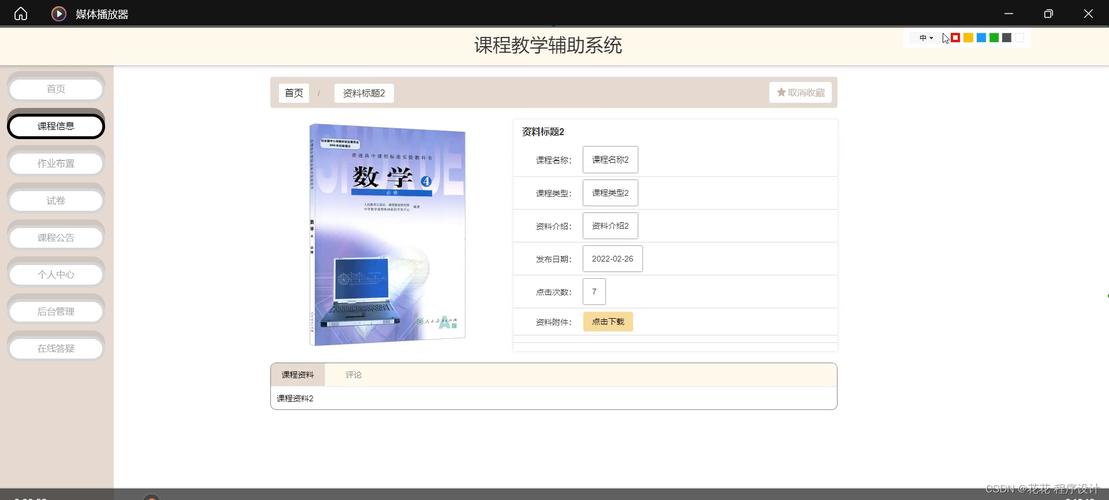This screenshot has height=500, width=1109.
Task: Click the 资料介绍2 value box
Action: click(x=610, y=226)
